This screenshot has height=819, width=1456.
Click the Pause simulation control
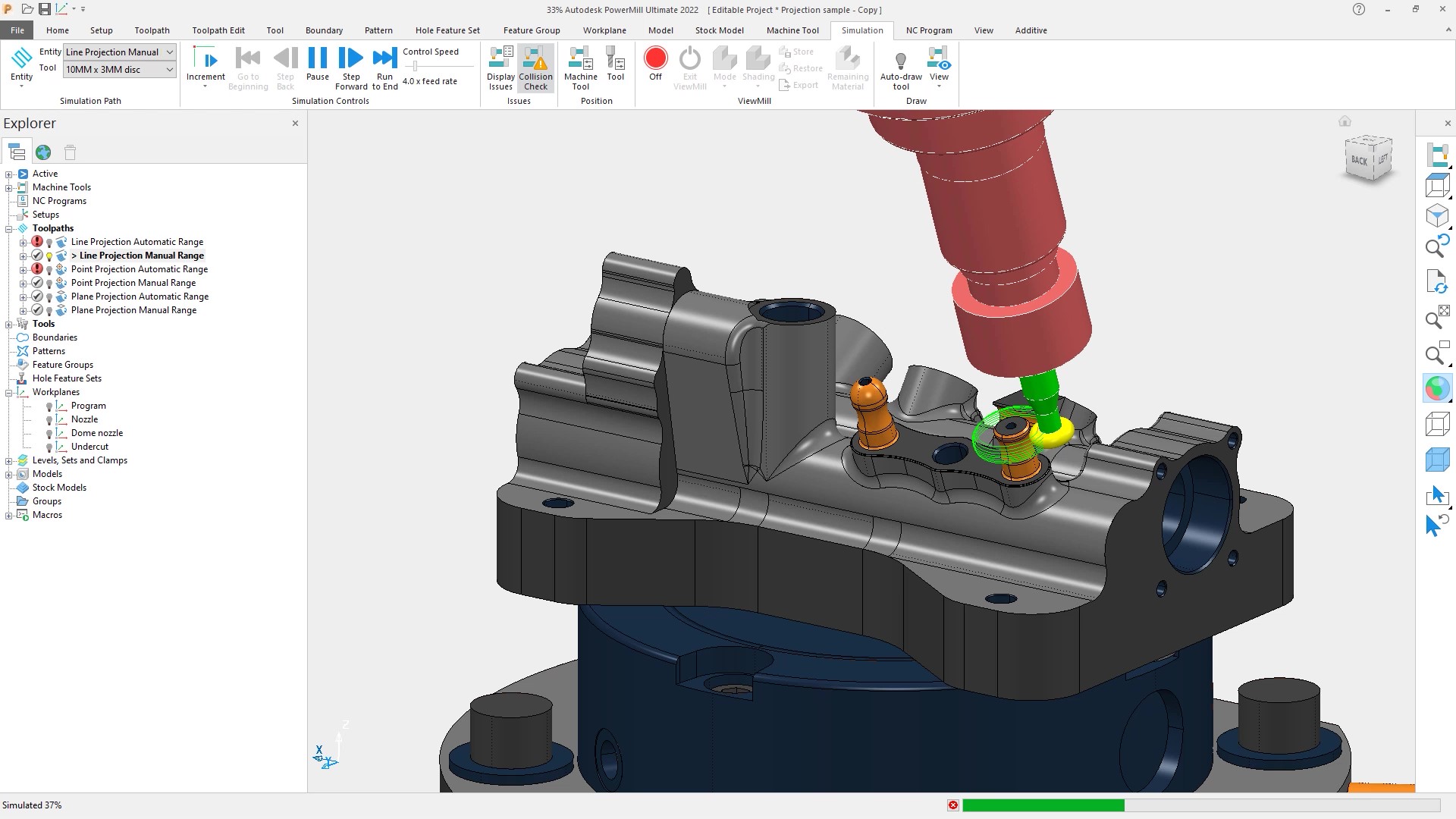click(x=318, y=64)
